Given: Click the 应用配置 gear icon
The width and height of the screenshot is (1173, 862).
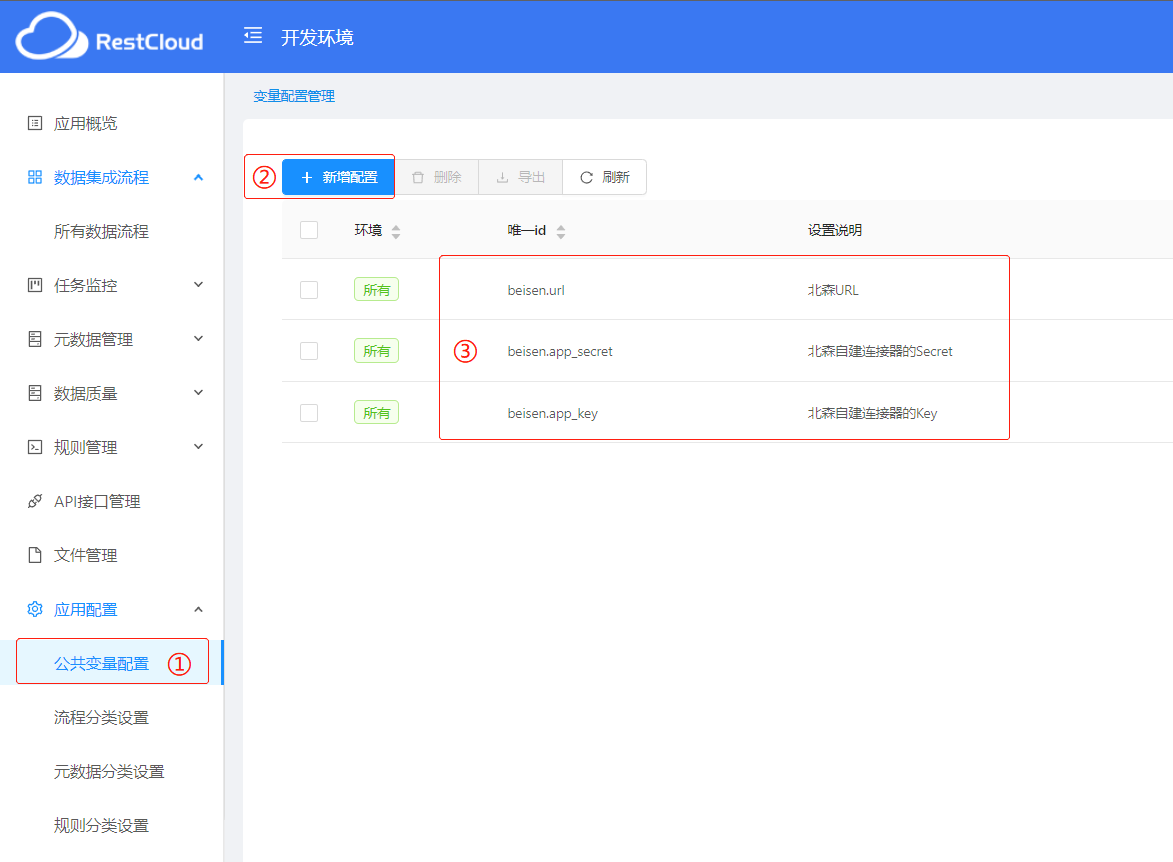Looking at the screenshot, I should click(35, 609).
